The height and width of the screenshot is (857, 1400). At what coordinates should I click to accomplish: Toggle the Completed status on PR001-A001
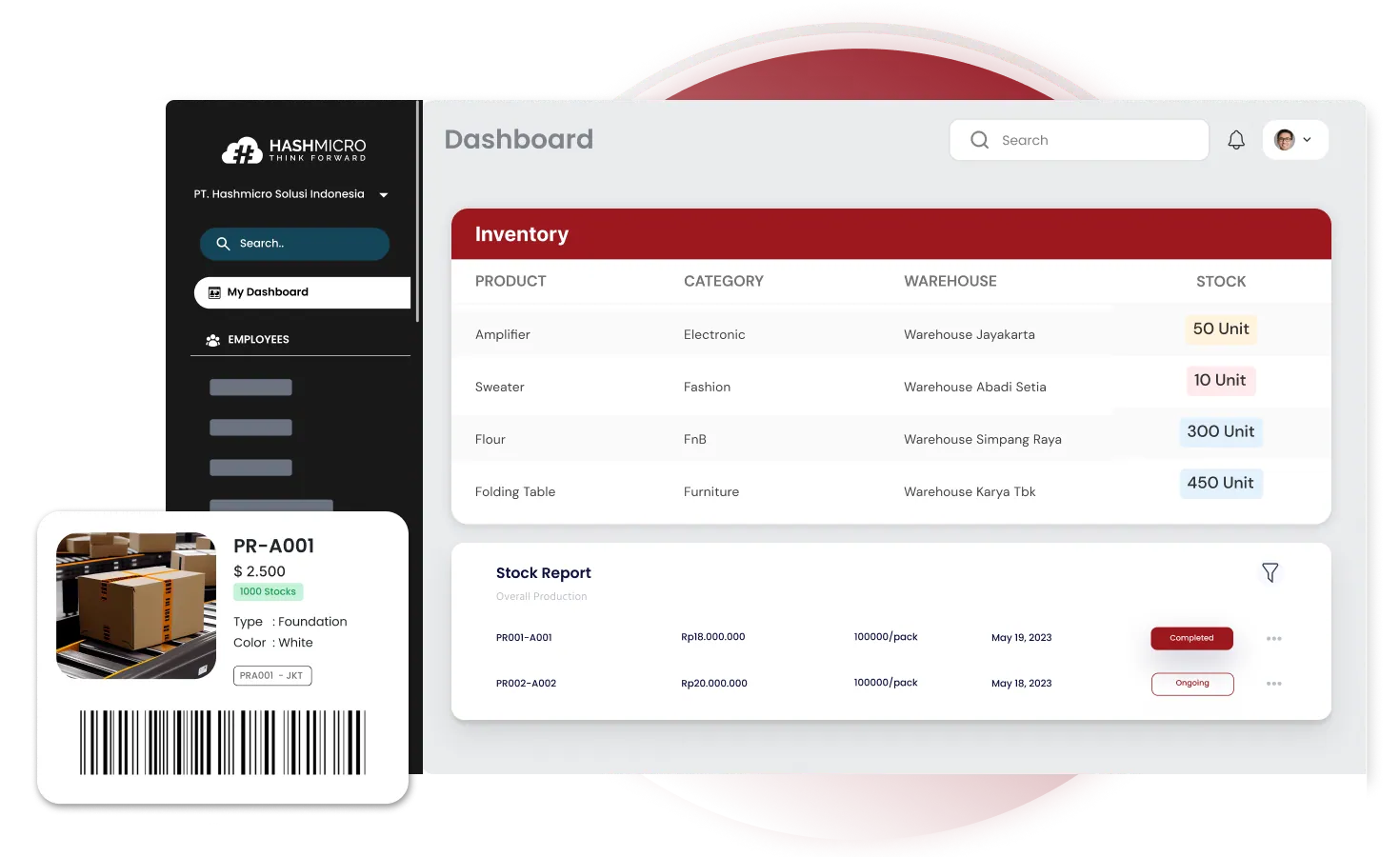point(1191,638)
